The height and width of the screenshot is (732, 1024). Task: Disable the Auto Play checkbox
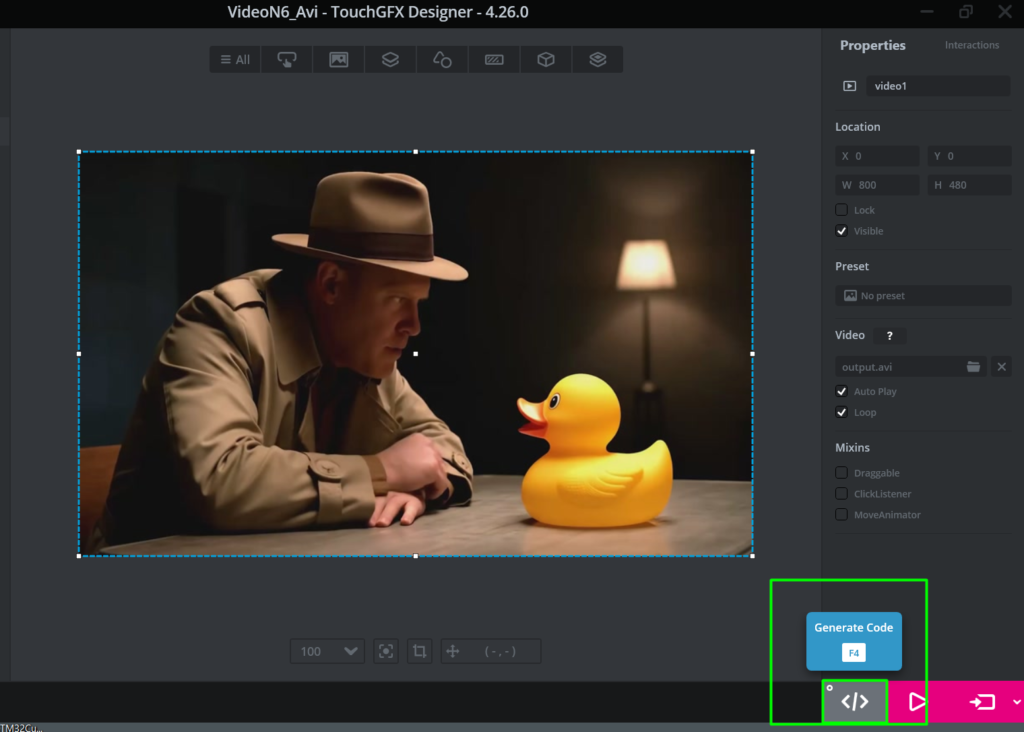point(842,392)
